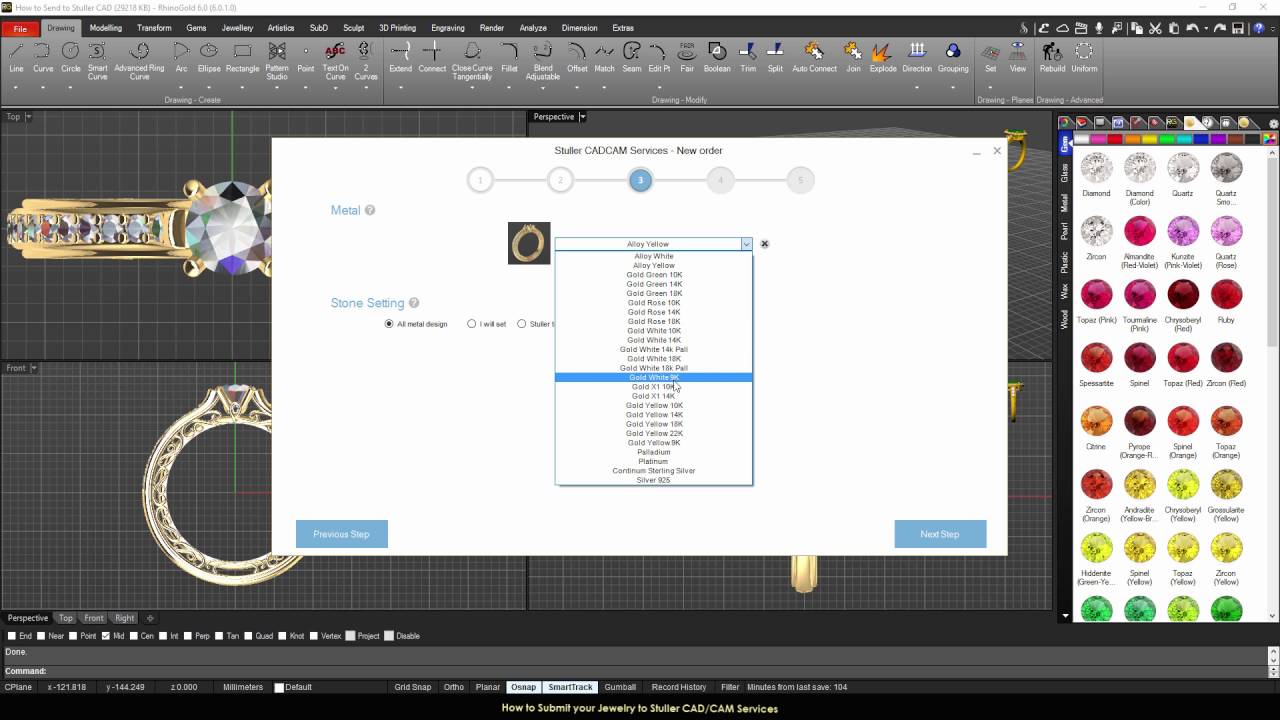
Task: Enable the End osnap checkbox
Action: pos(12,636)
